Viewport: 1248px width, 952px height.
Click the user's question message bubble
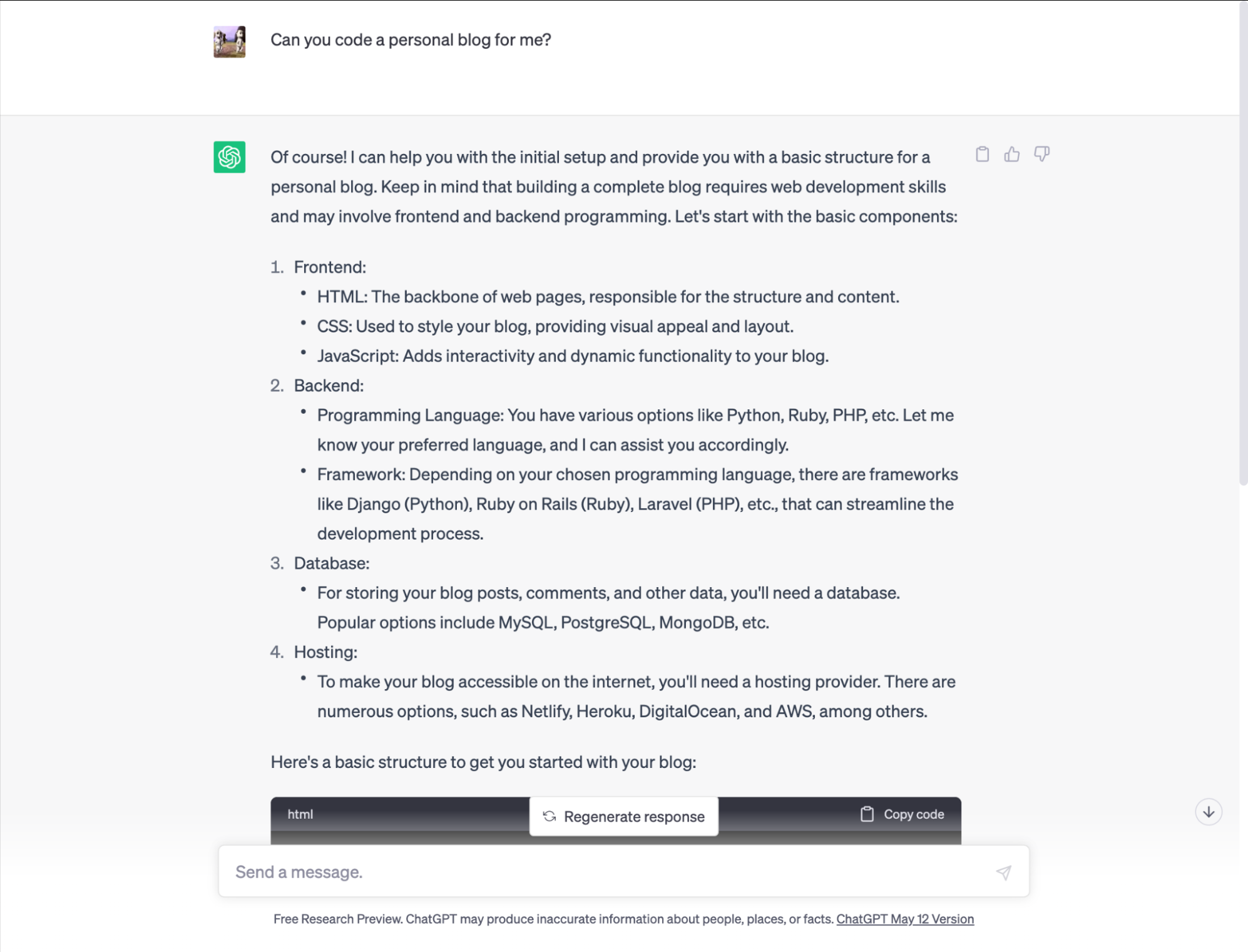pos(412,39)
